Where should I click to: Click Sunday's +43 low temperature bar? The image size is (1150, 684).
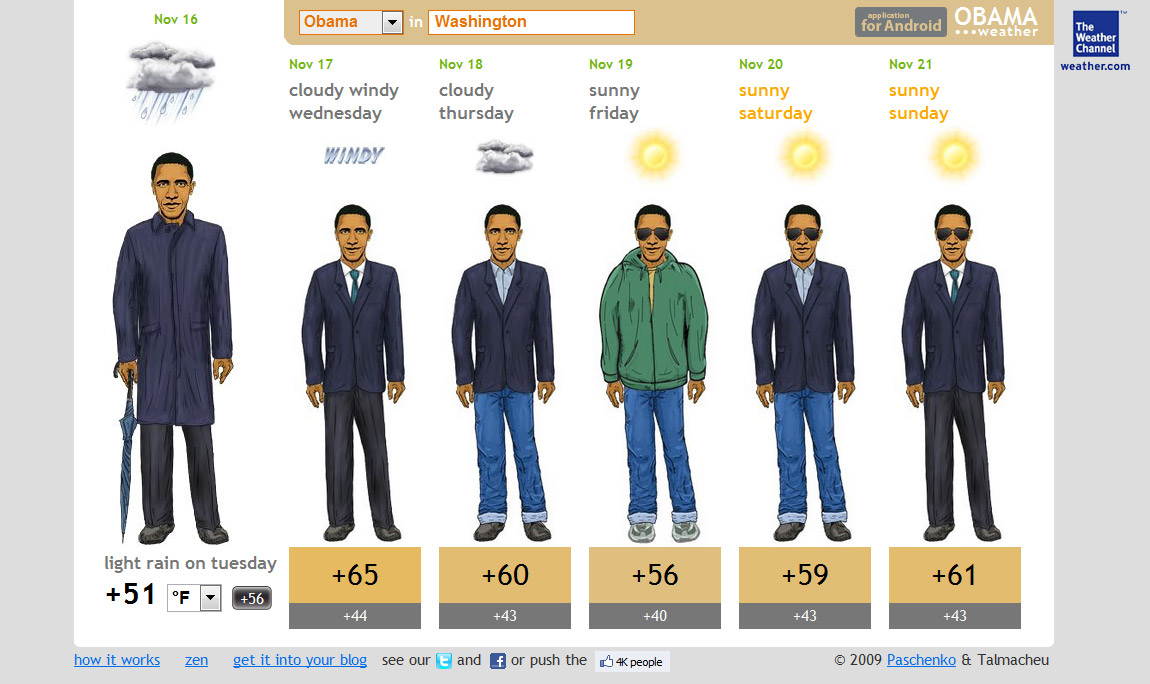click(x=955, y=616)
